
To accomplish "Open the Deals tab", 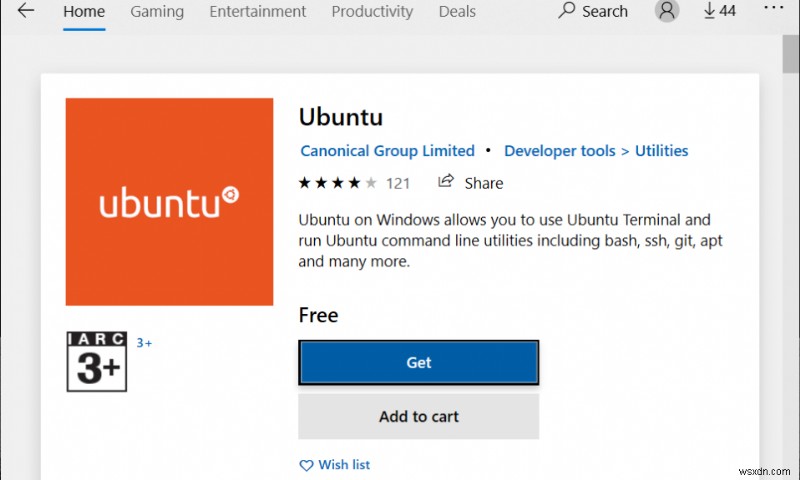I will click(456, 12).
